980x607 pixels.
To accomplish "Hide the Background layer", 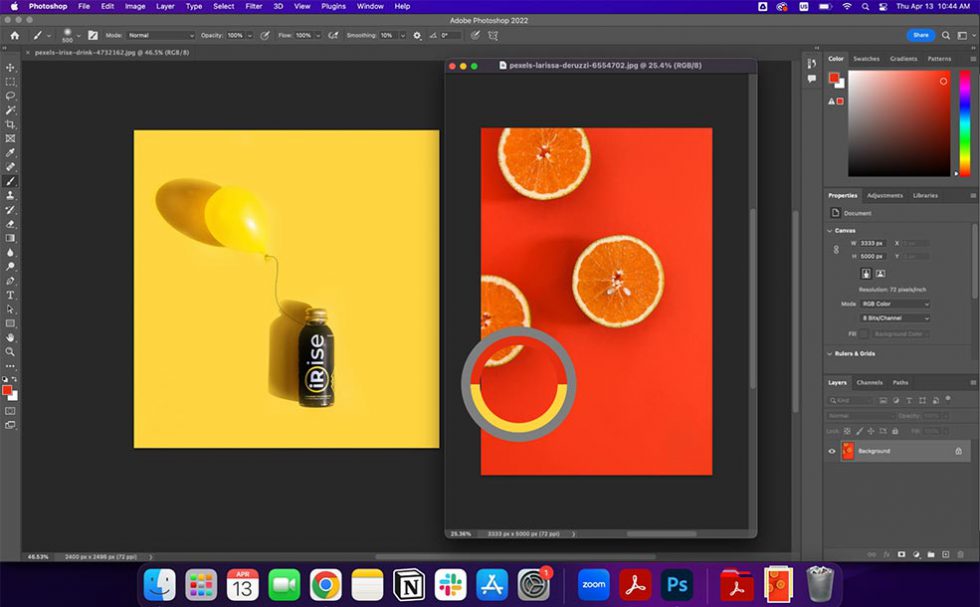I will pos(832,451).
